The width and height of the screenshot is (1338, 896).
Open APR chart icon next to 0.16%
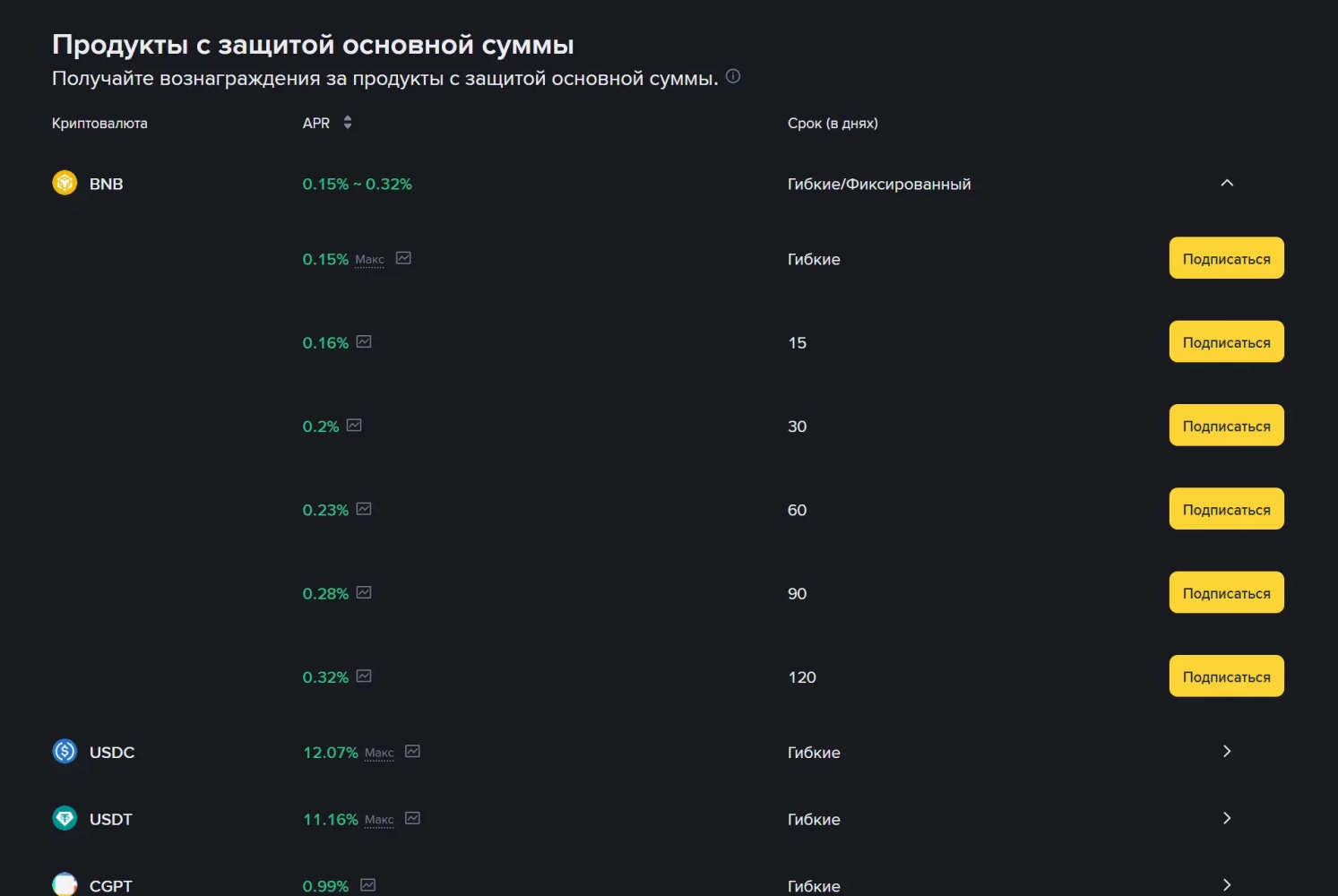364,341
